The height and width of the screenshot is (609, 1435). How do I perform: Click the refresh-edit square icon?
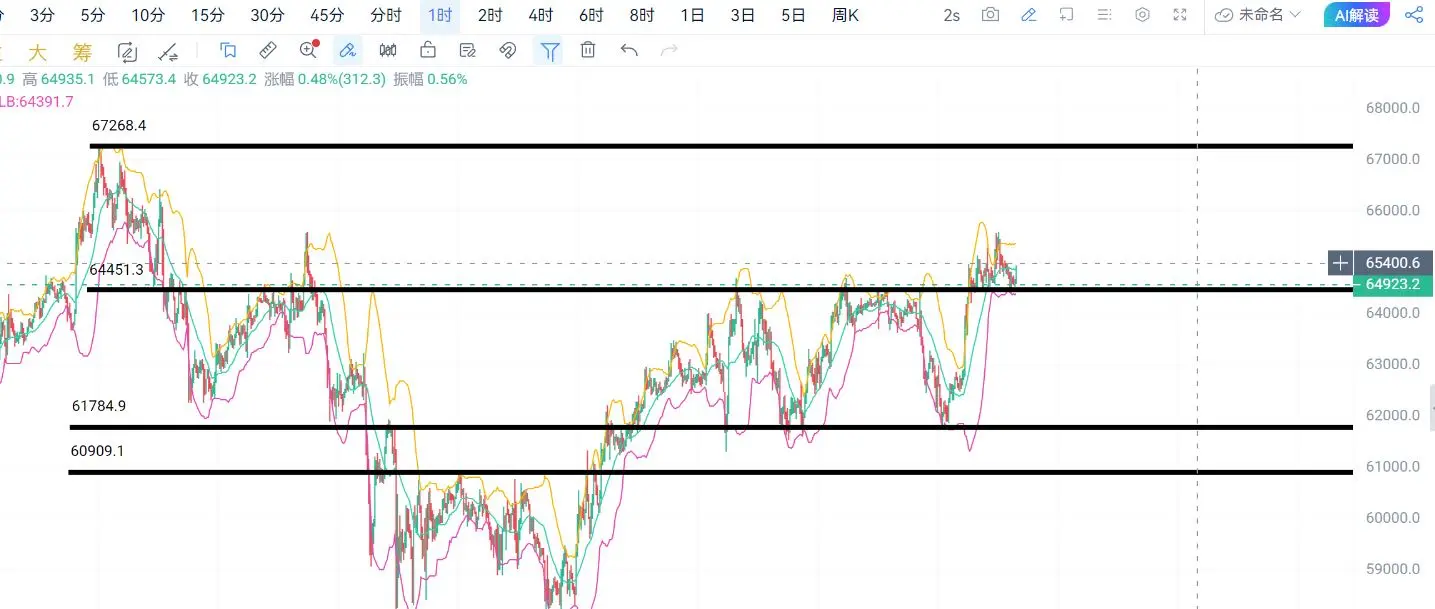(127, 52)
